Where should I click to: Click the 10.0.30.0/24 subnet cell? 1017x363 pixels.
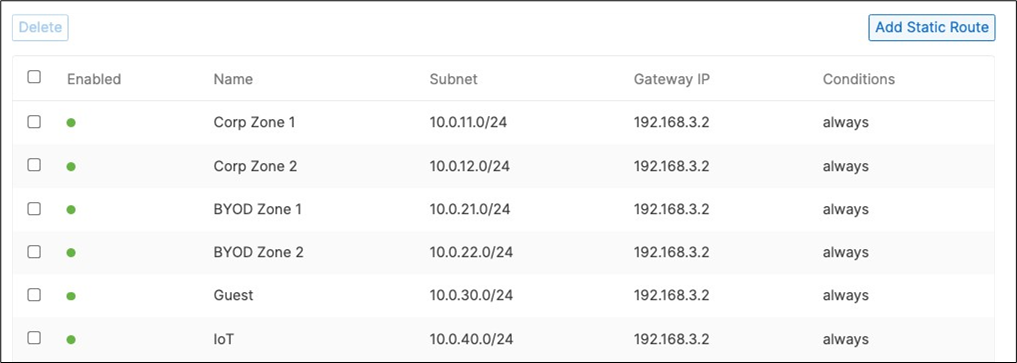471,296
